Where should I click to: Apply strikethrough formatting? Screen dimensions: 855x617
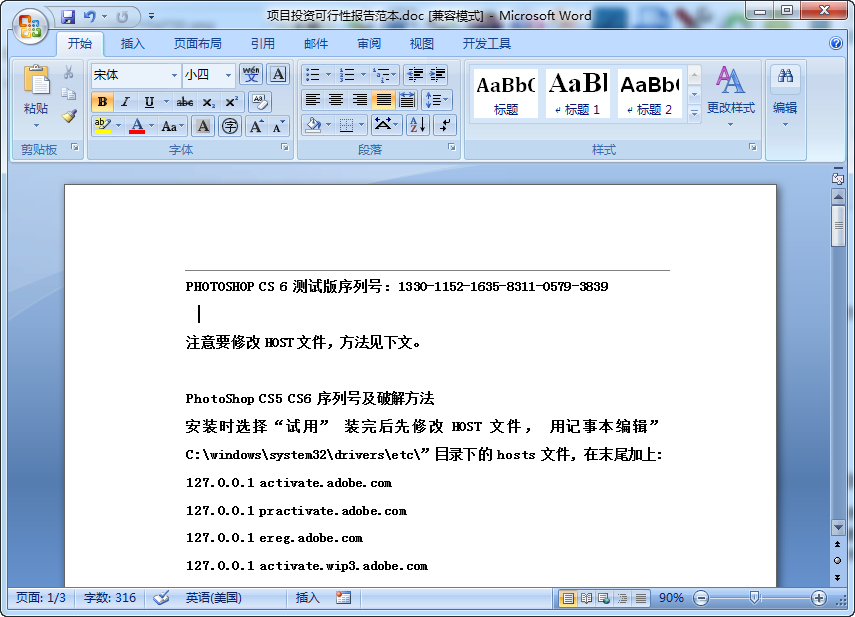[x=184, y=102]
